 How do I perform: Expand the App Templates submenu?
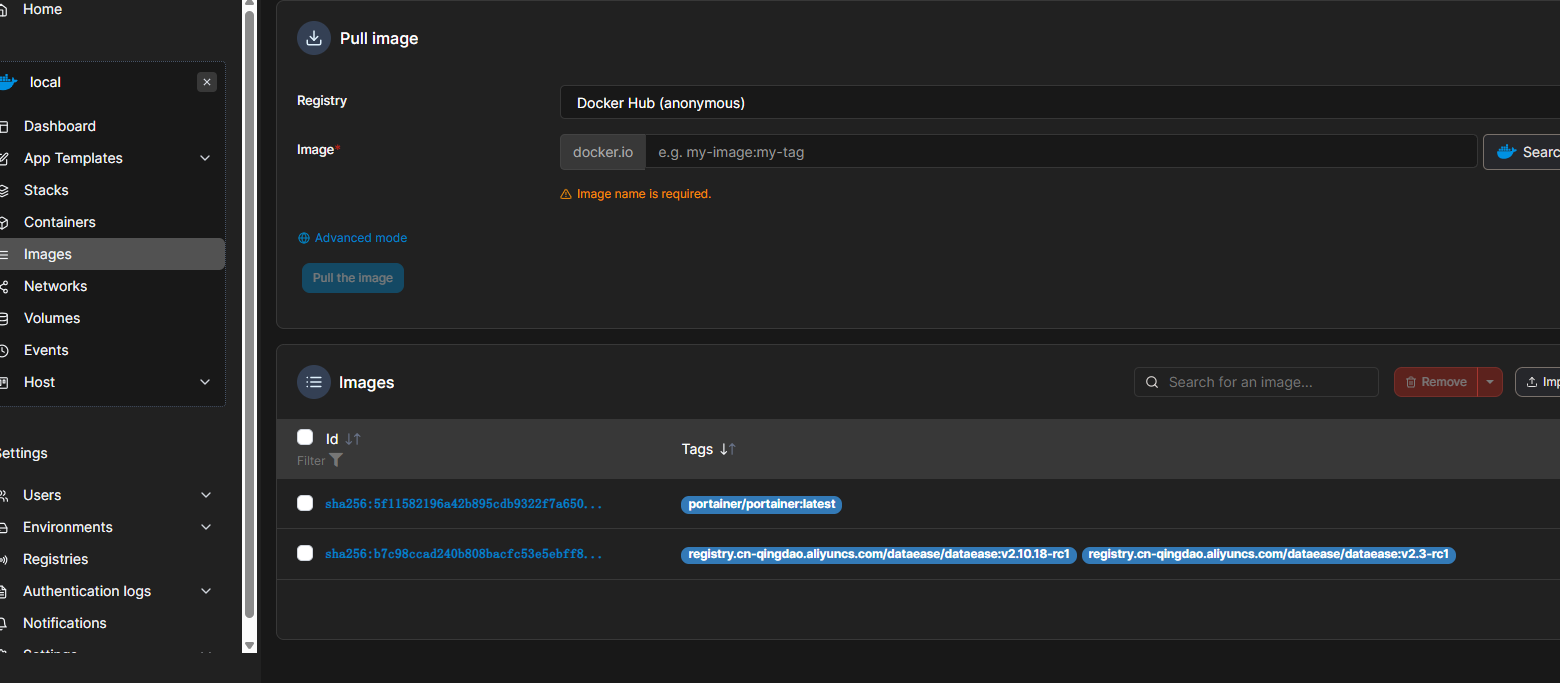[x=205, y=158]
